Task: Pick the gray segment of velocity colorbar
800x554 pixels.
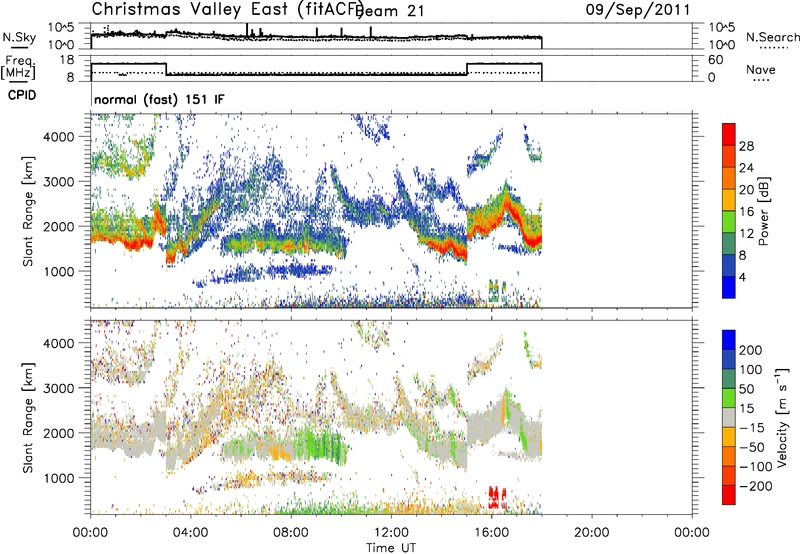Action: 729,418
